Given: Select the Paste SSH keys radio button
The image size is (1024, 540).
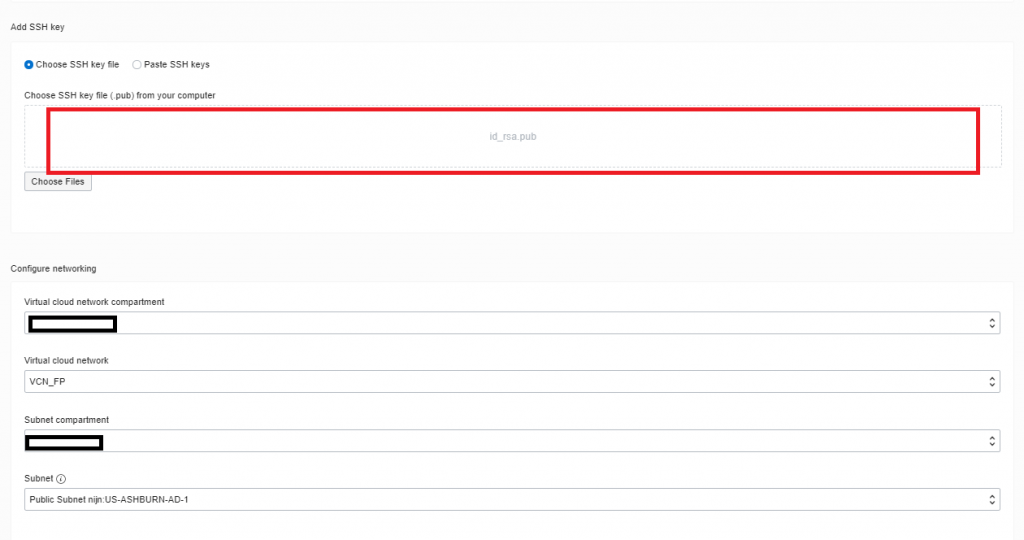Looking at the screenshot, I should click(136, 65).
